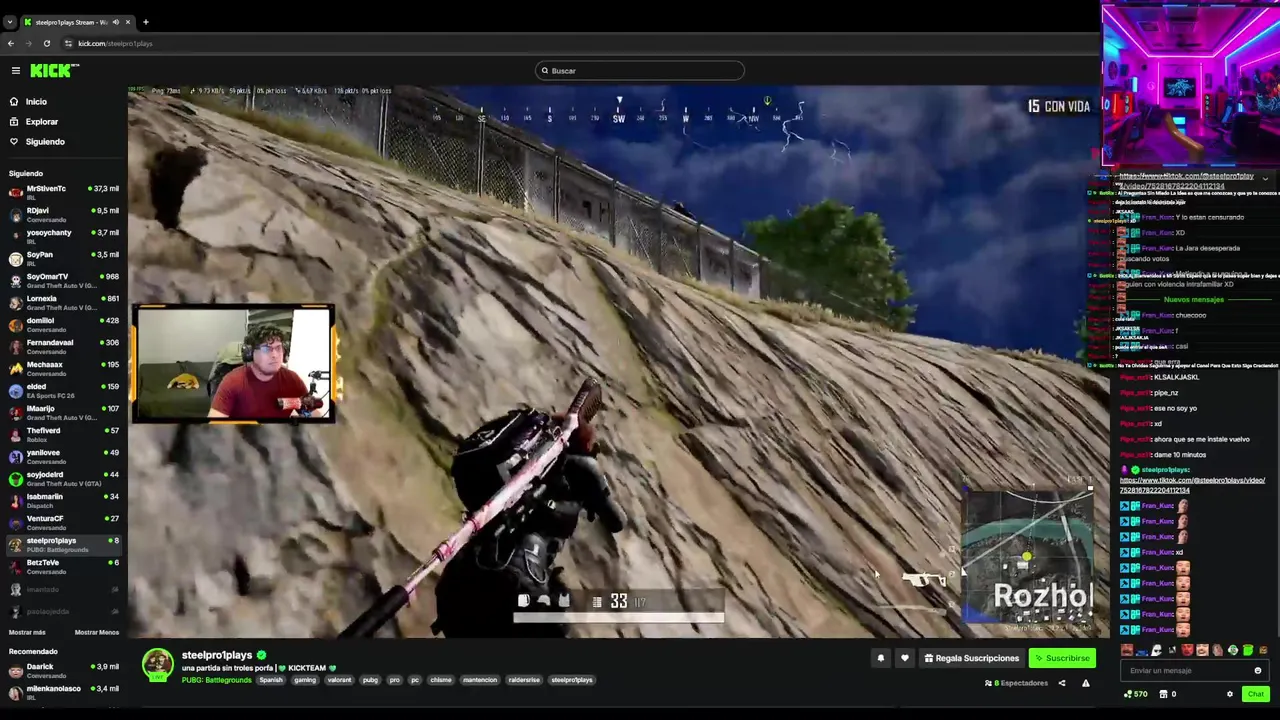Click the green Suscribirse button
The height and width of the screenshot is (720, 1280).
pyautogui.click(x=1062, y=658)
